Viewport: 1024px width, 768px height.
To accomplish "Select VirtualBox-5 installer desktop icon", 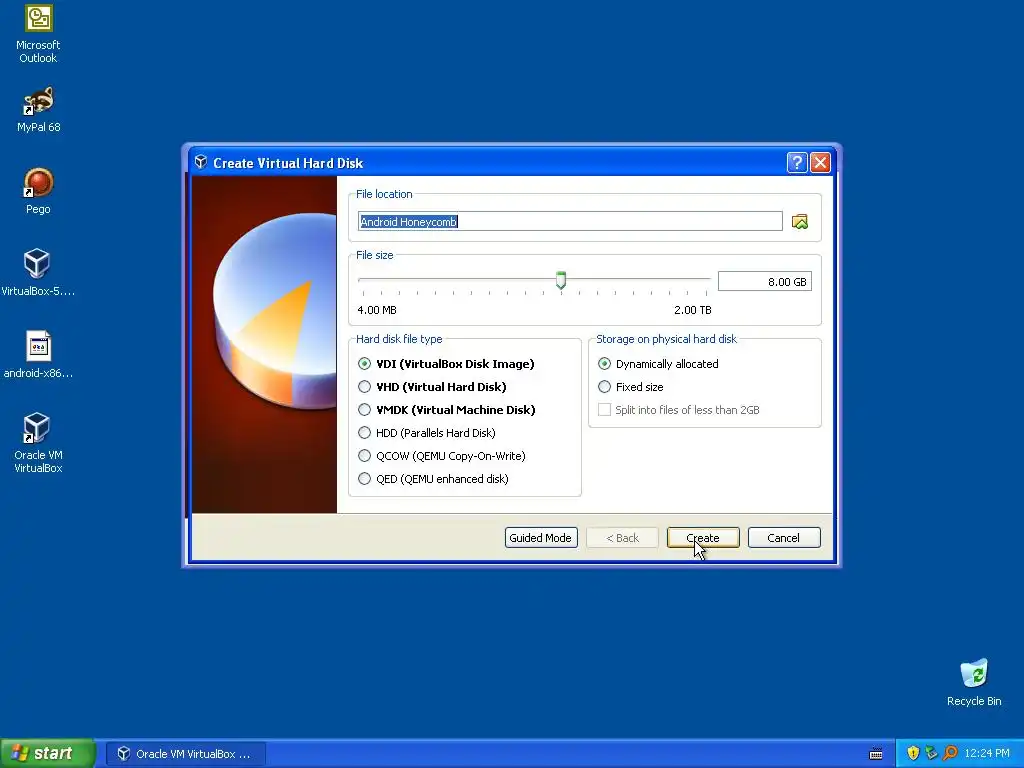I will pos(38,273).
